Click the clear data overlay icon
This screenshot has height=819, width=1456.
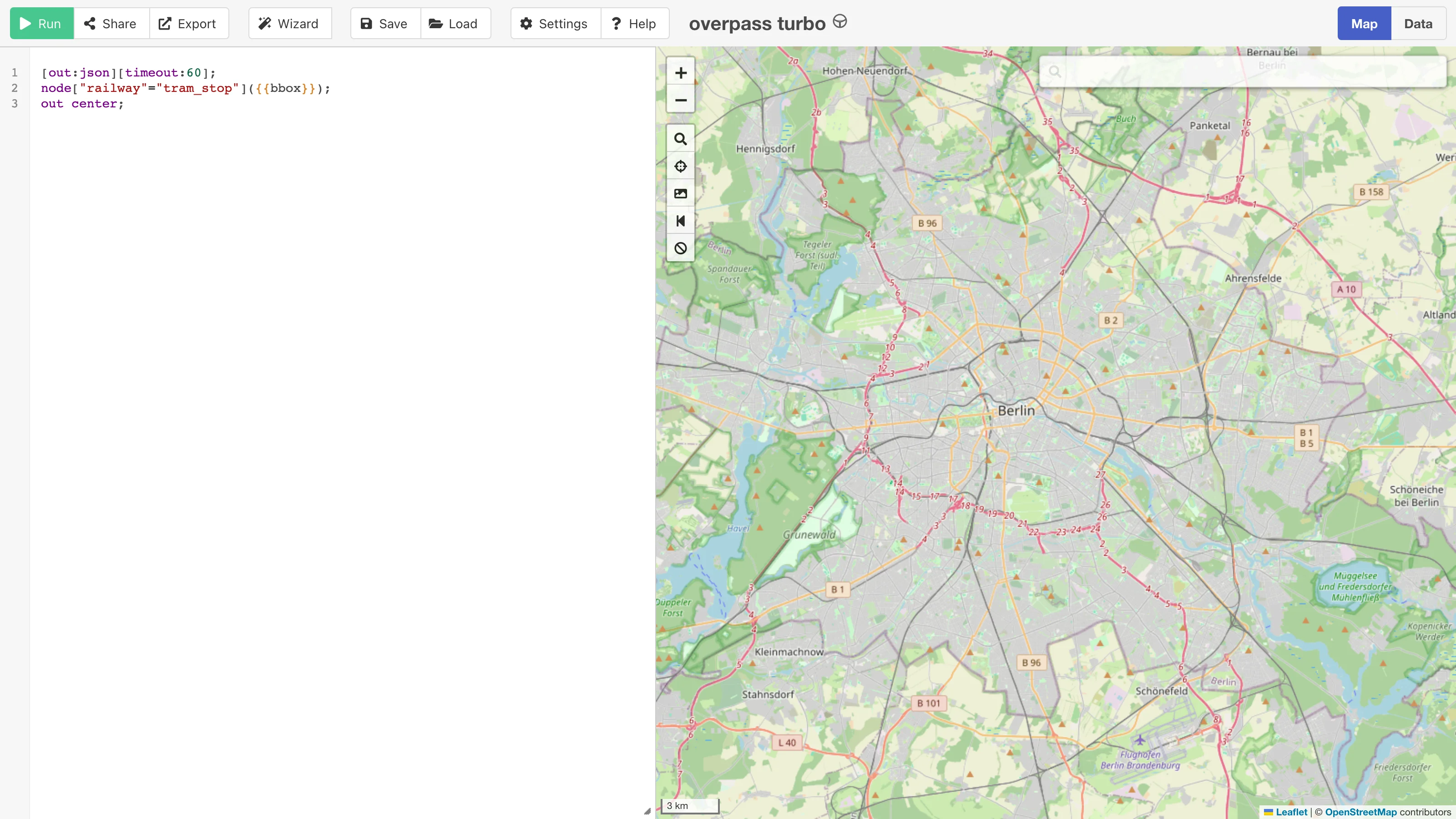tap(681, 248)
